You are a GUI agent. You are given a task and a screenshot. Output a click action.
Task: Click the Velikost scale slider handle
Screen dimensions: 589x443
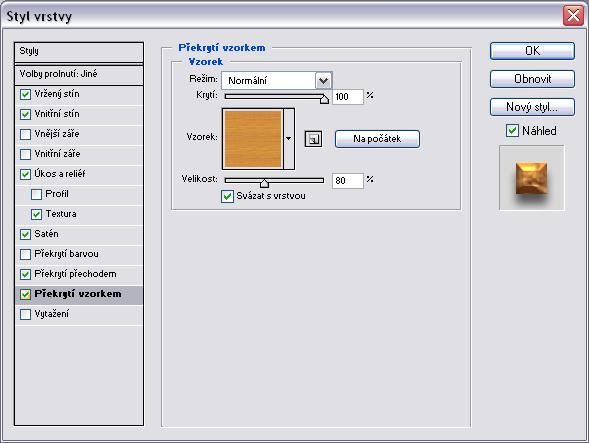(264, 183)
